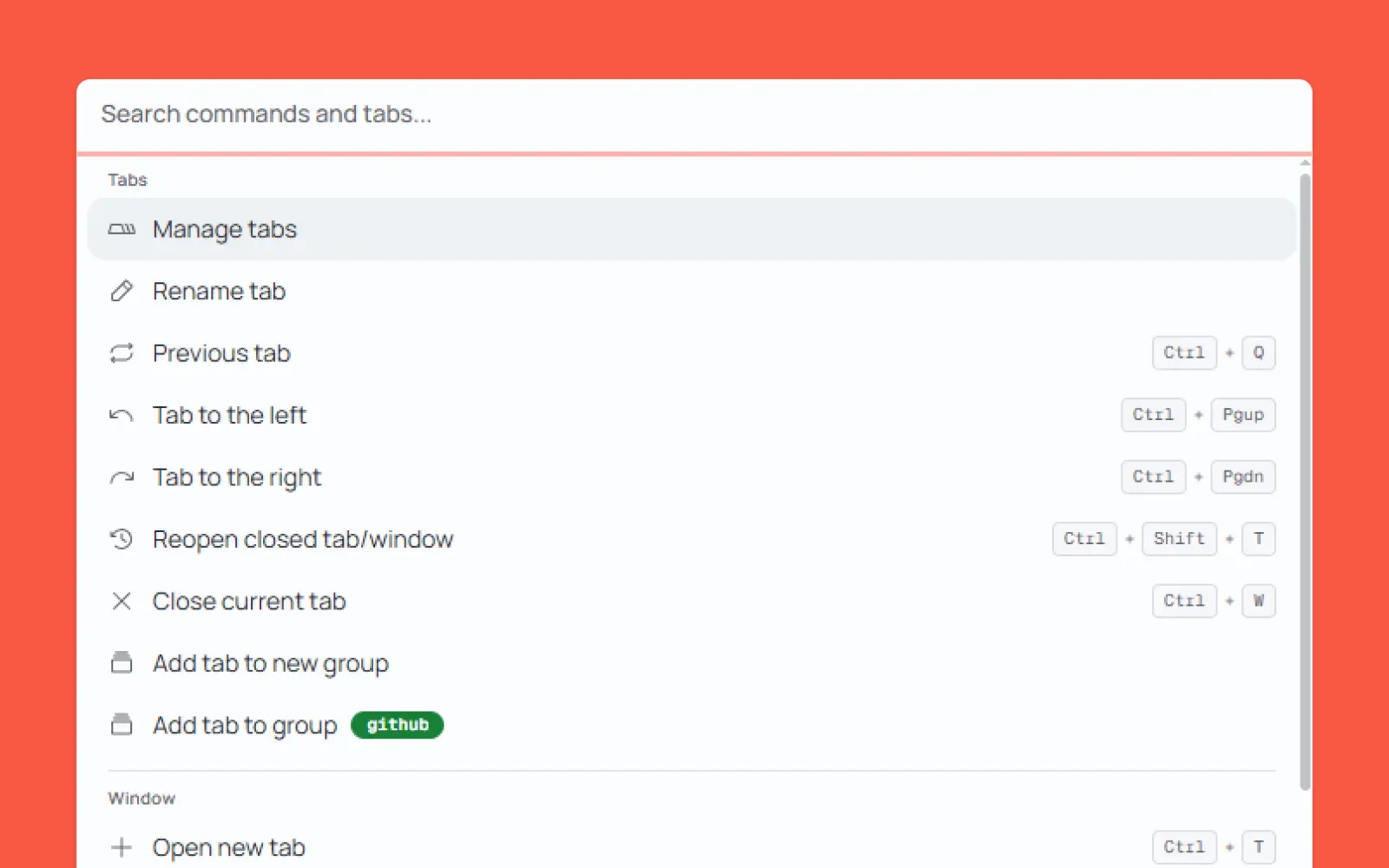Click the T key badge in Reopen closed tab row

click(x=1259, y=539)
